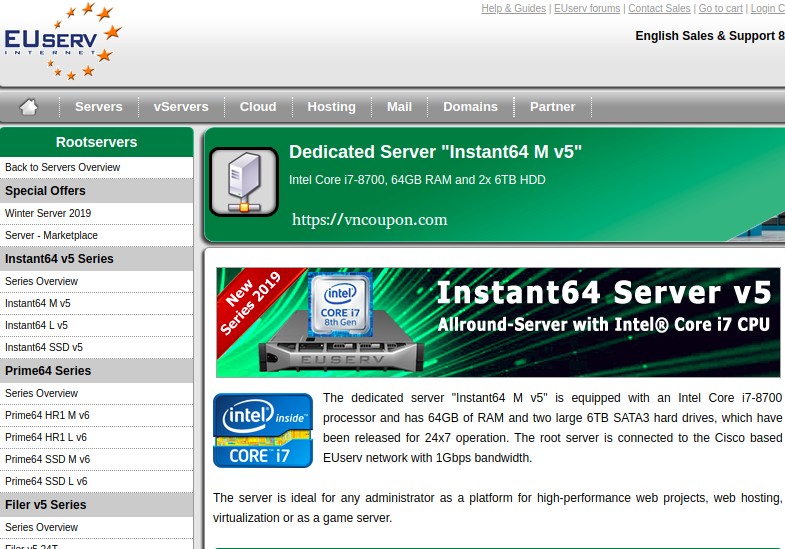785x549 pixels.
Task: Click the home icon in navigation bar
Action: tap(29, 107)
